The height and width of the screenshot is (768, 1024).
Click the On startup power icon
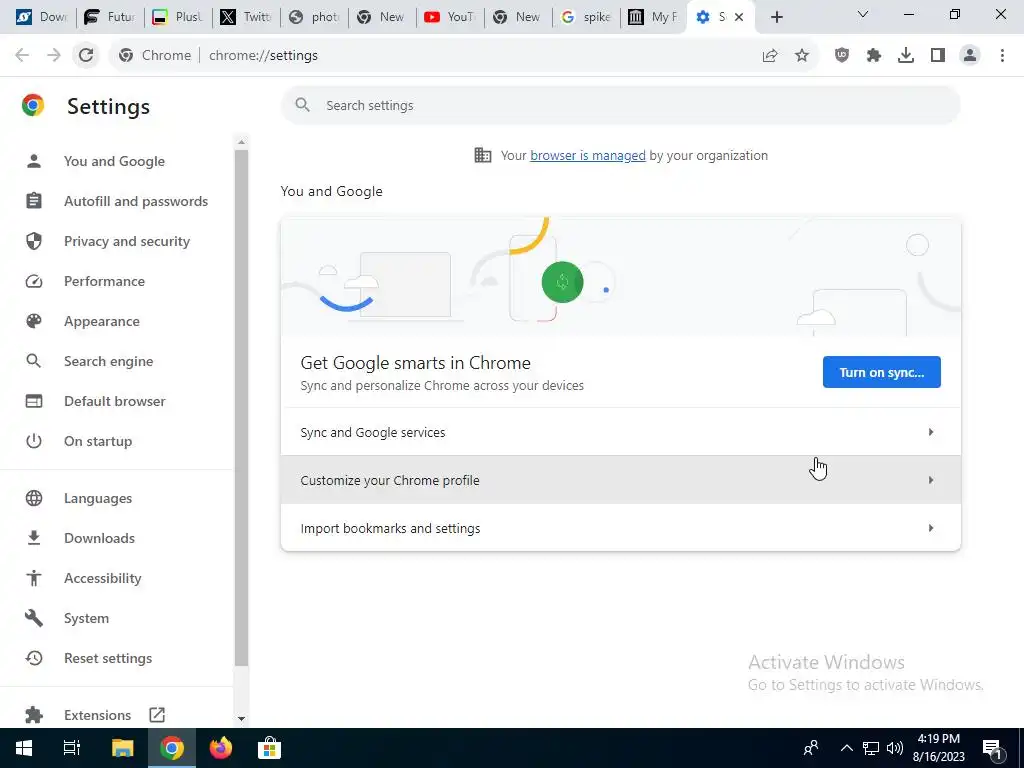click(x=34, y=441)
